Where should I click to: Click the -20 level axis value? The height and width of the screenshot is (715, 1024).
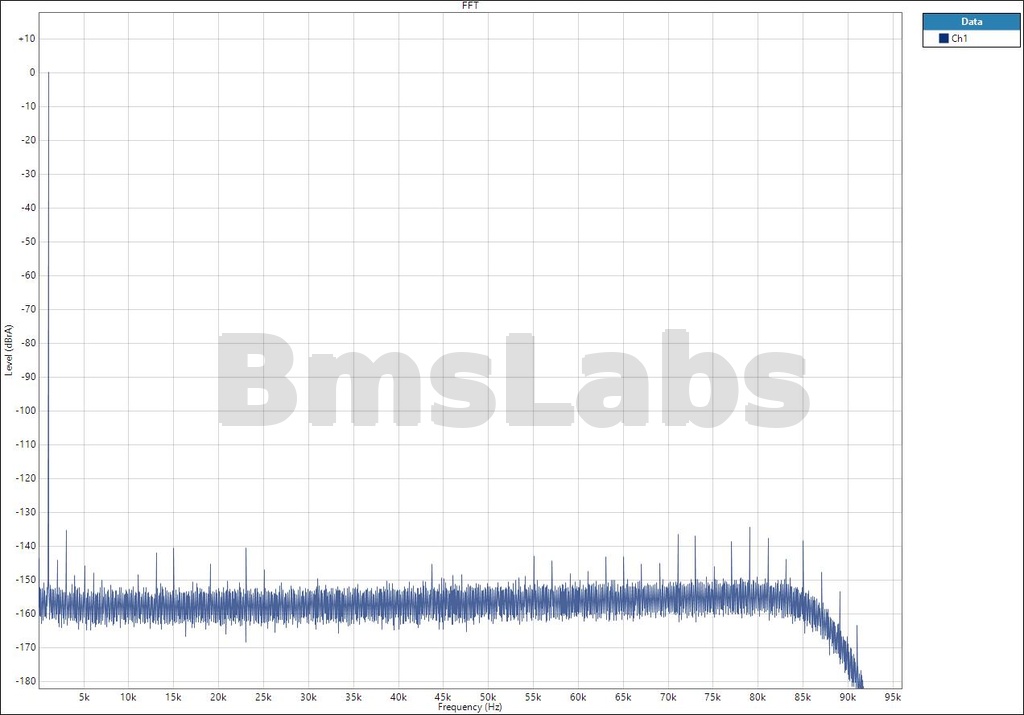pos(28,140)
